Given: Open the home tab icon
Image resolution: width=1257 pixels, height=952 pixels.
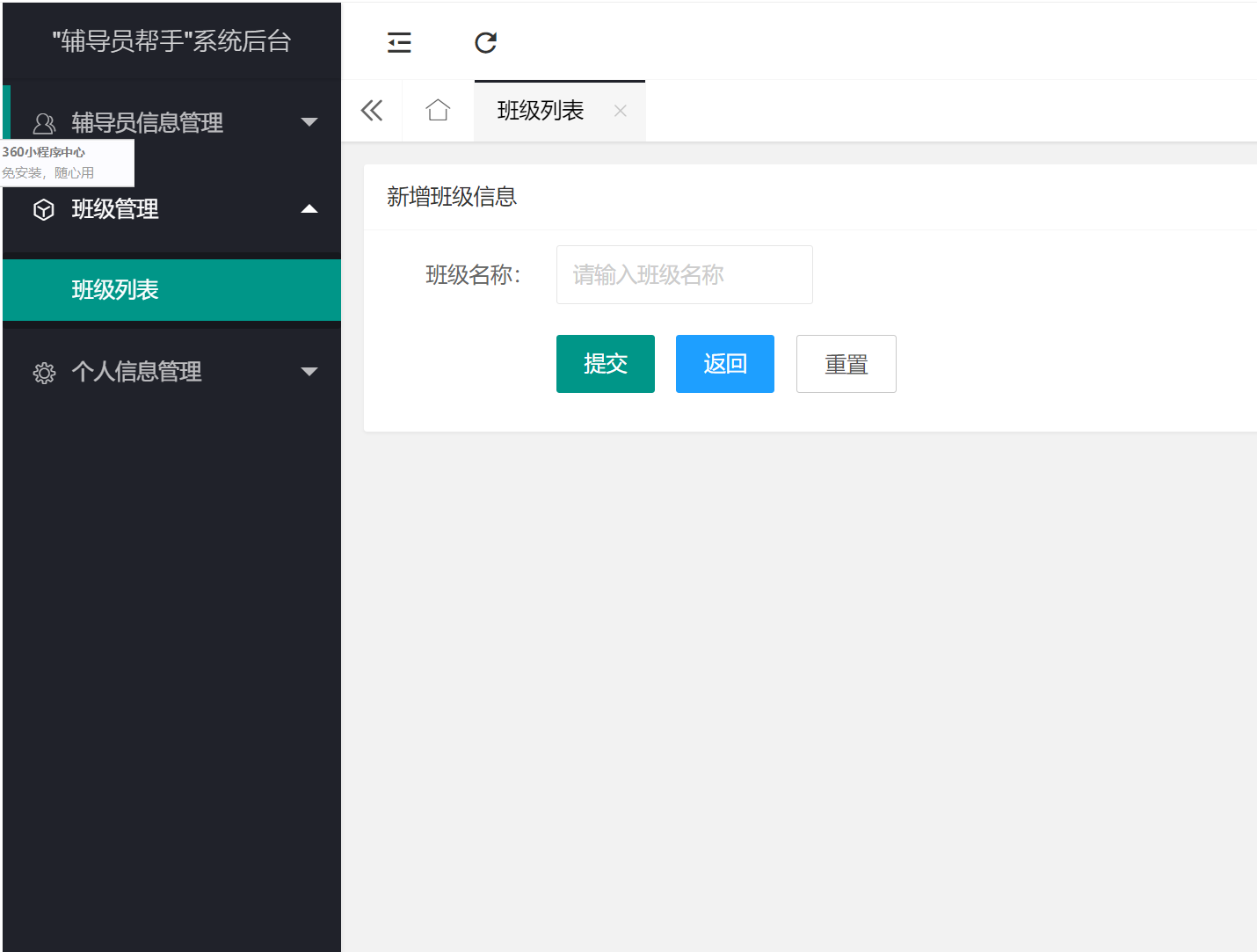Looking at the screenshot, I should tap(438, 111).
